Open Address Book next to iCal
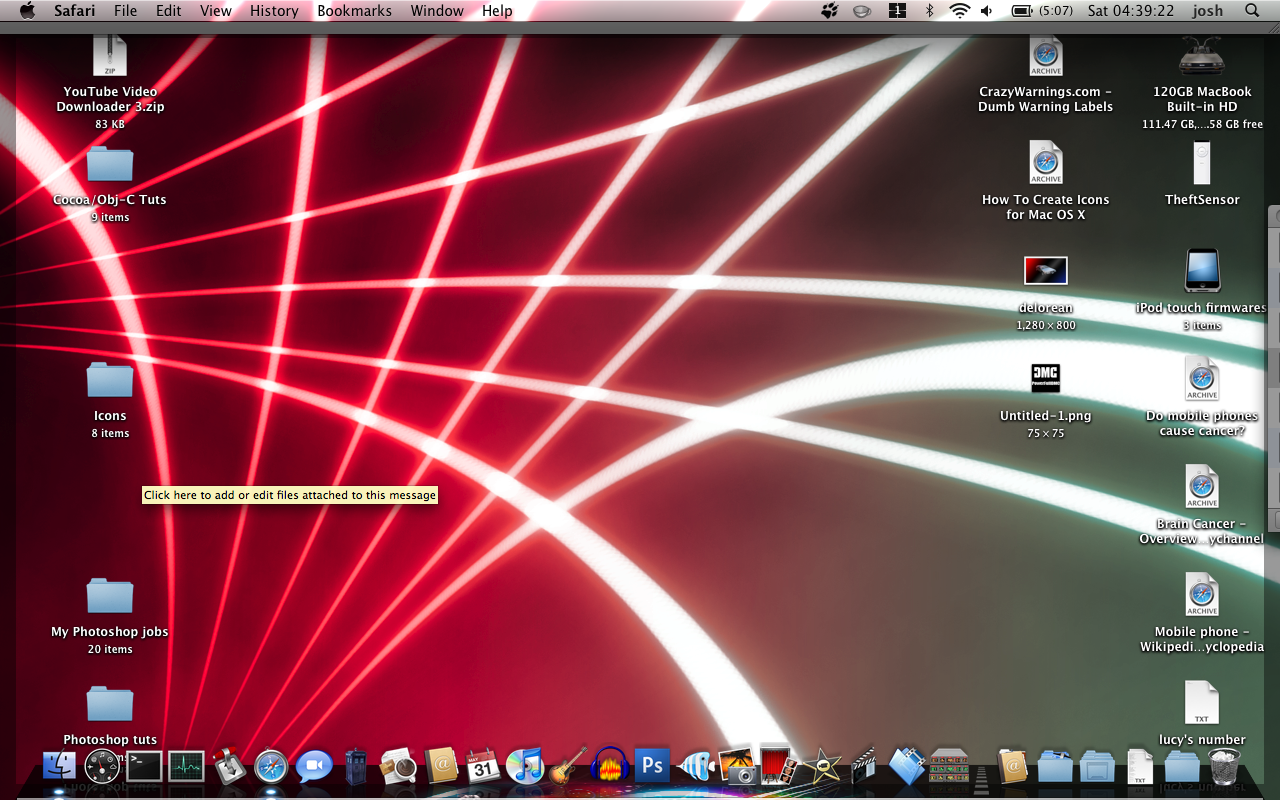Viewport: 1280px width, 800px height. pos(441,767)
